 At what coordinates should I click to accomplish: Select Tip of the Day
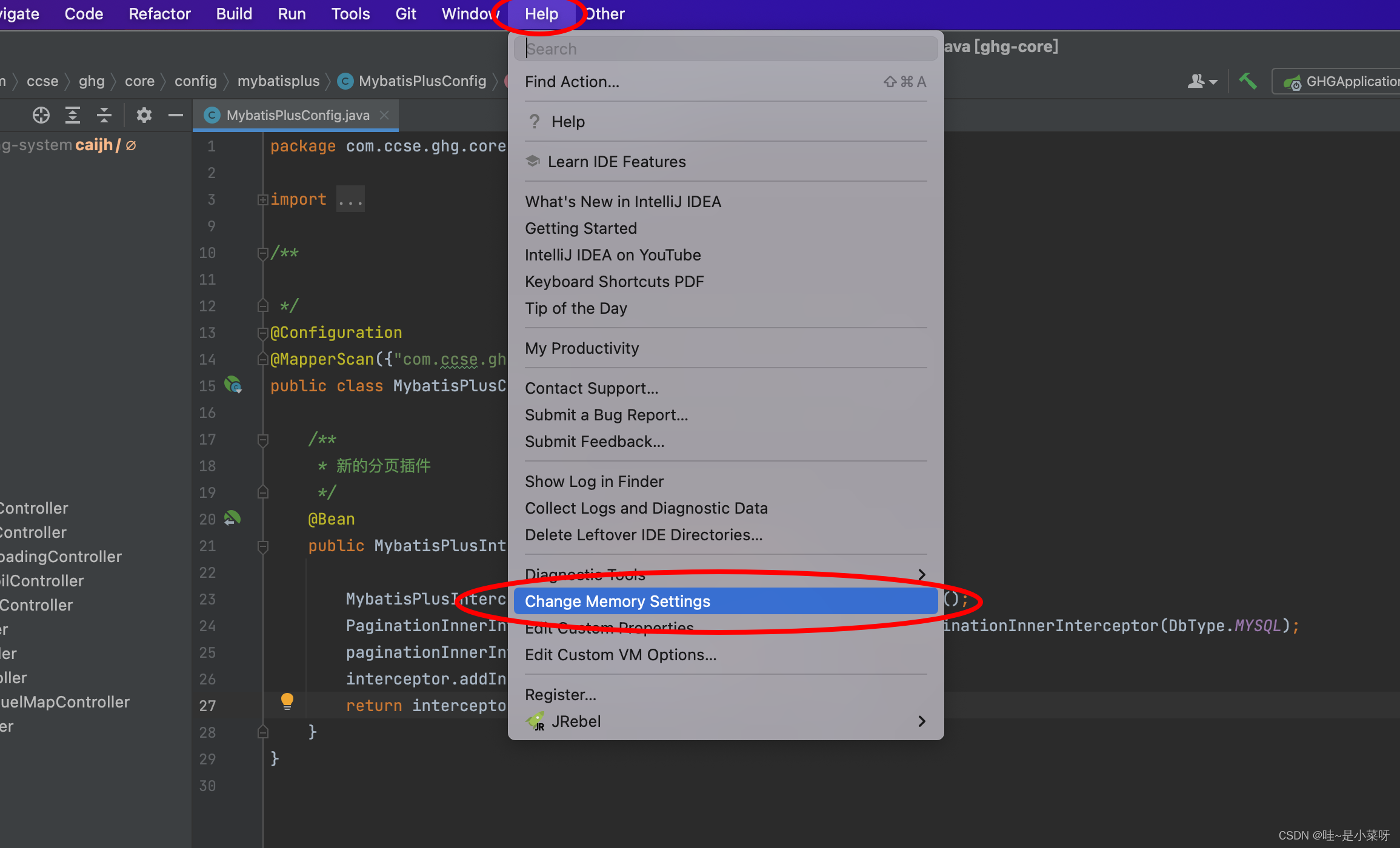(725, 308)
